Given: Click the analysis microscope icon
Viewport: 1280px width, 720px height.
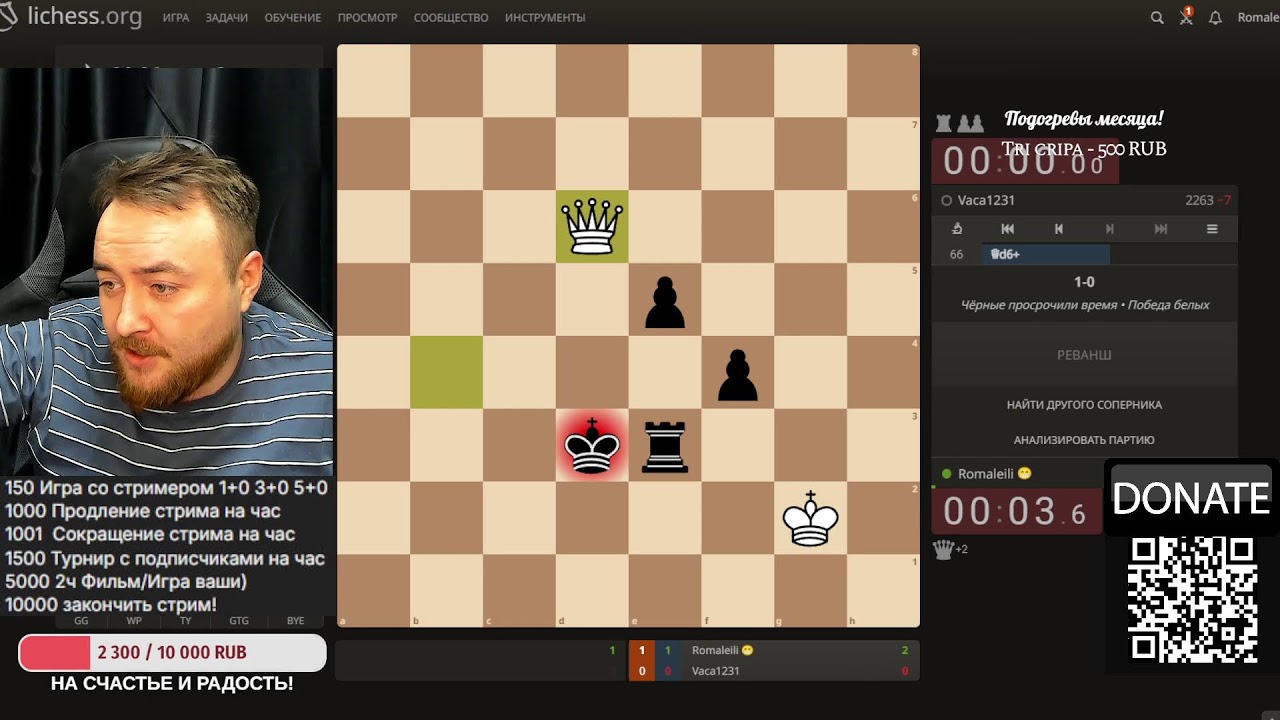Looking at the screenshot, I should (x=957, y=229).
